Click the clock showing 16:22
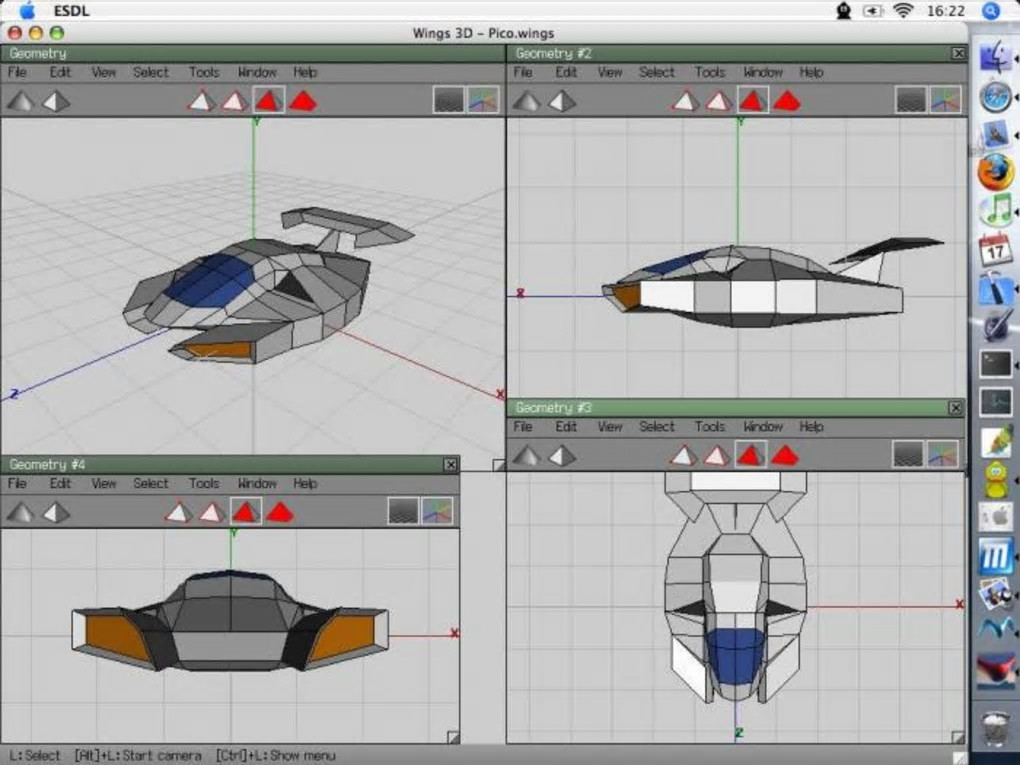Viewport: 1020px width, 765px height. [x=945, y=11]
